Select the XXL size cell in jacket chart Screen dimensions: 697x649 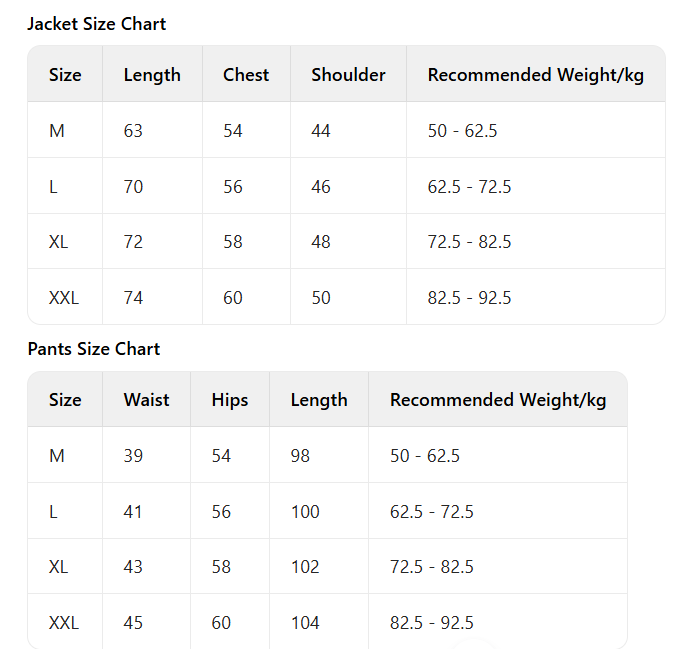(x=64, y=298)
